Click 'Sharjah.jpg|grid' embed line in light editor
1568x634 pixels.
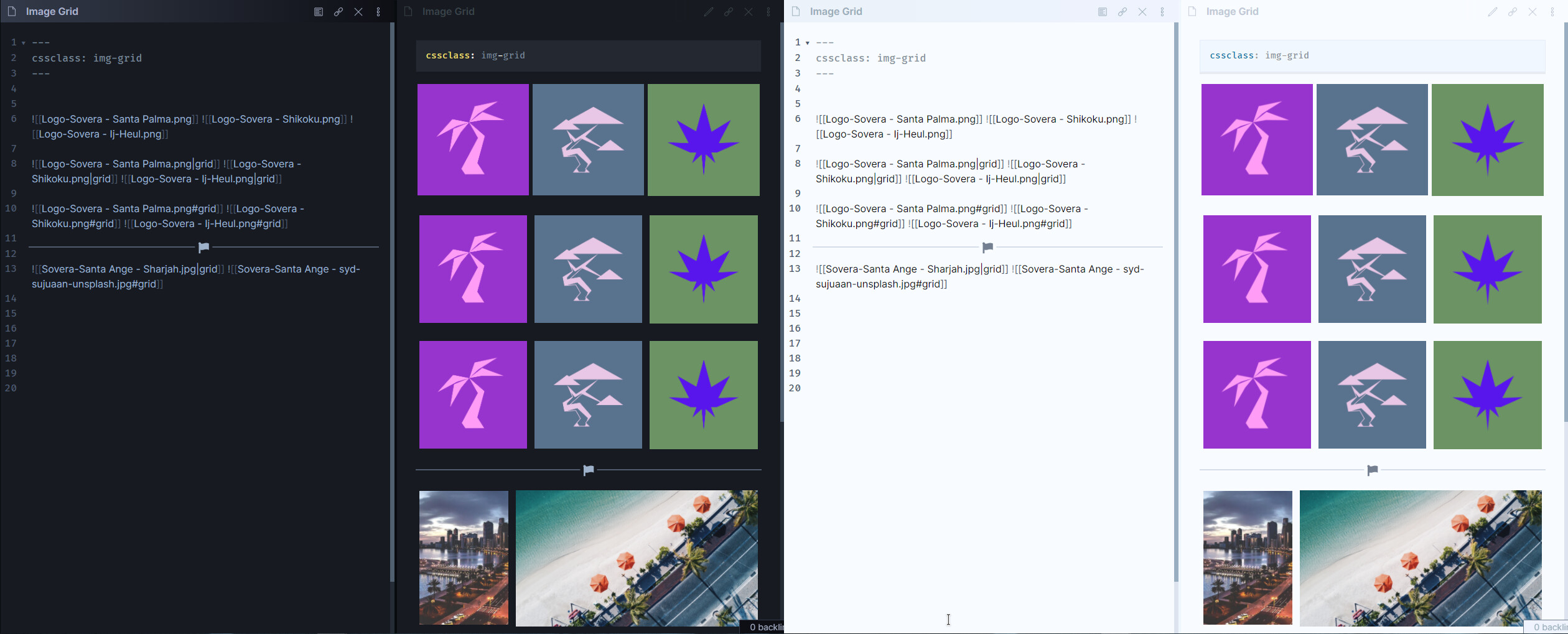tap(980, 277)
